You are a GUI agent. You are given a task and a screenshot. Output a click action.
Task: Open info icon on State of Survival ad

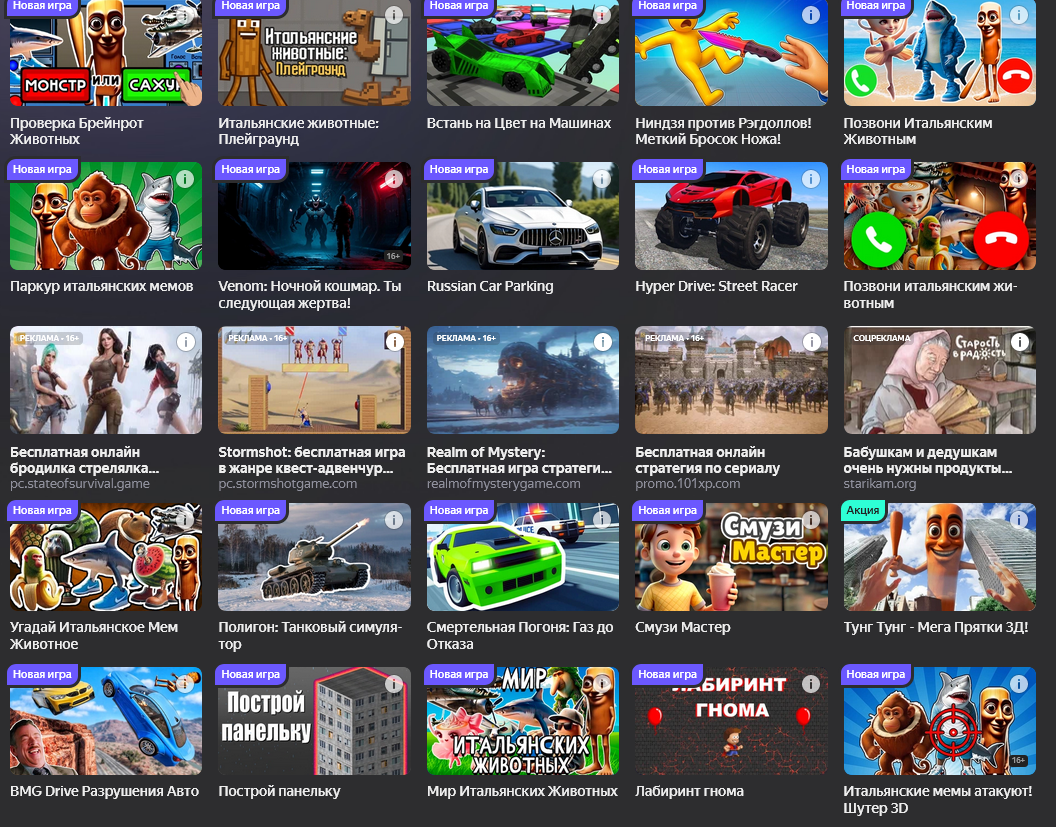[185, 342]
